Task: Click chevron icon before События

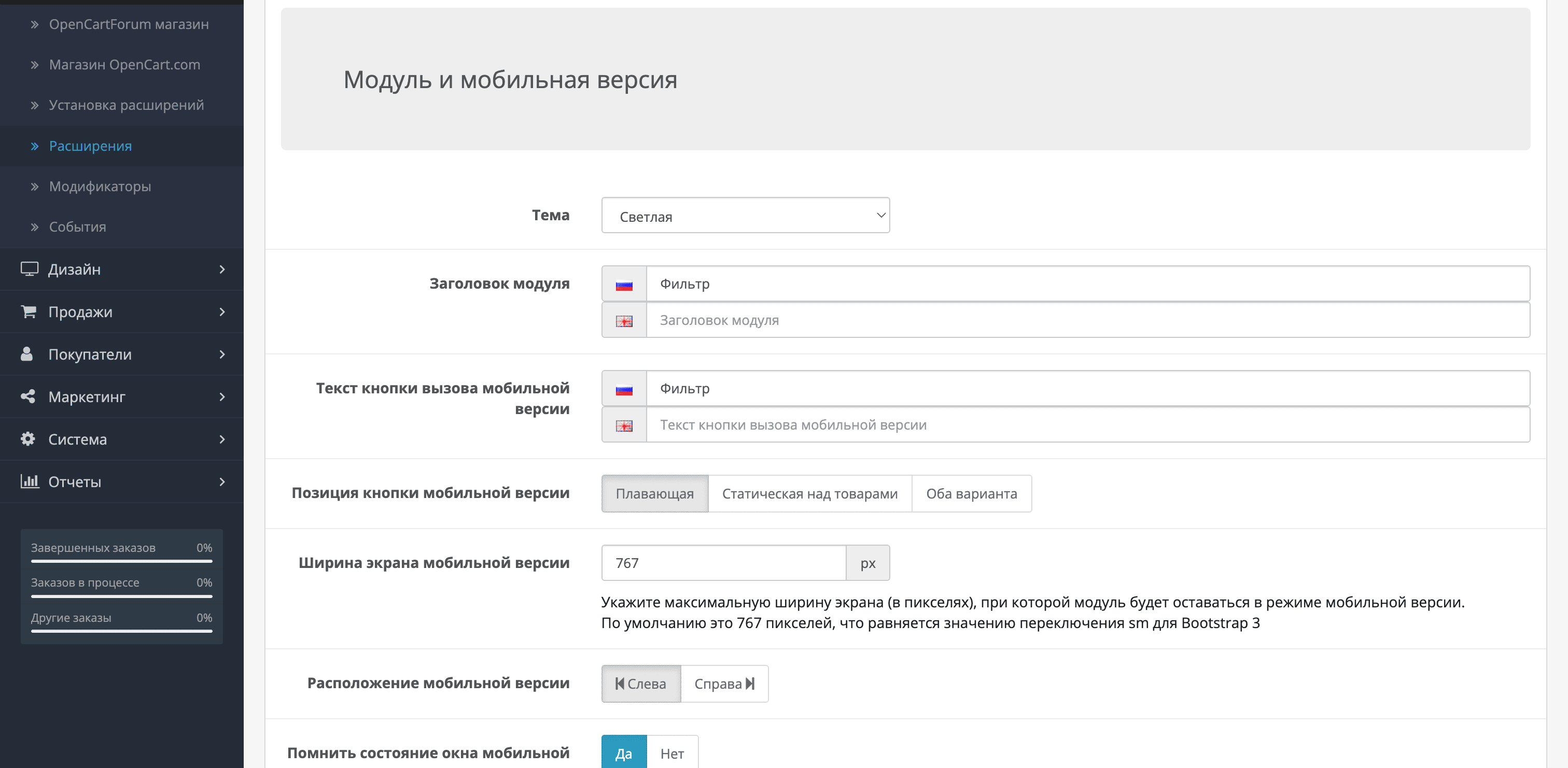Action: pos(35,227)
